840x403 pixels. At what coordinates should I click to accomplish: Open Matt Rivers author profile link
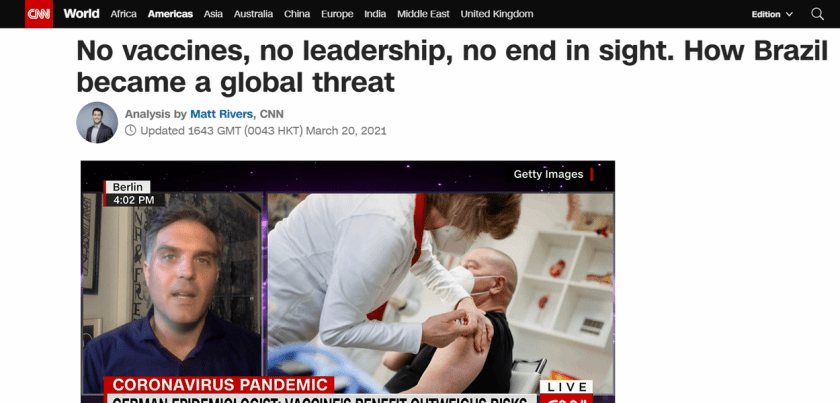pos(222,114)
